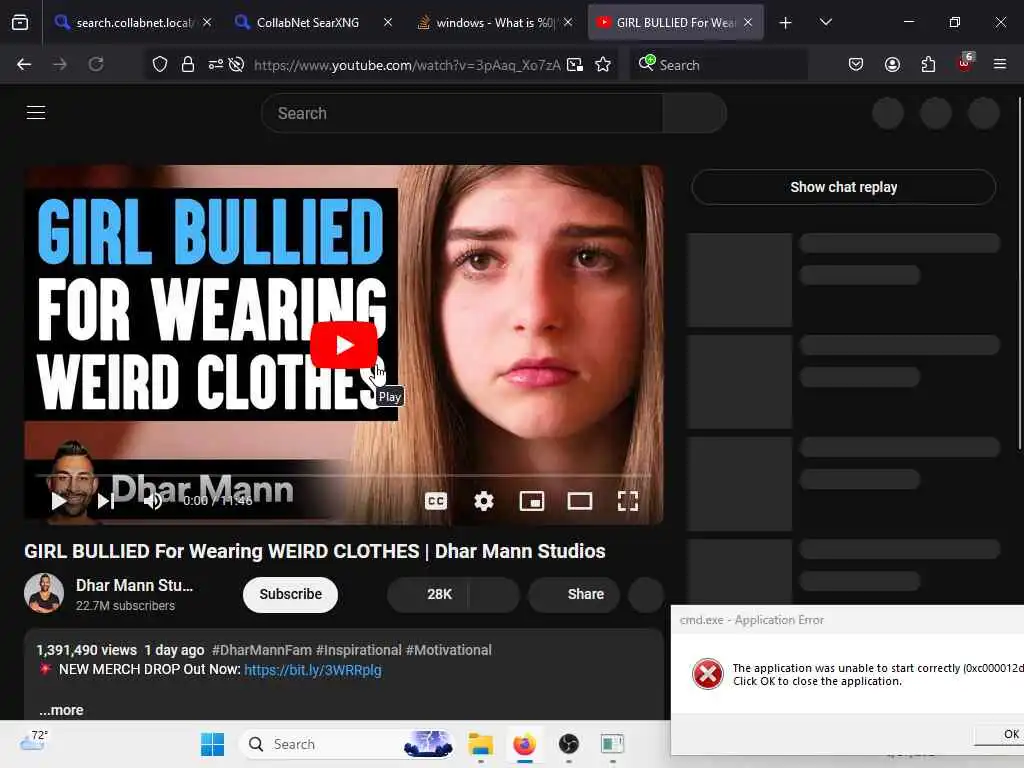Screen dimensions: 1024x768
Task: Expand the list all tabs dropdown
Action: click(x=825, y=22)
